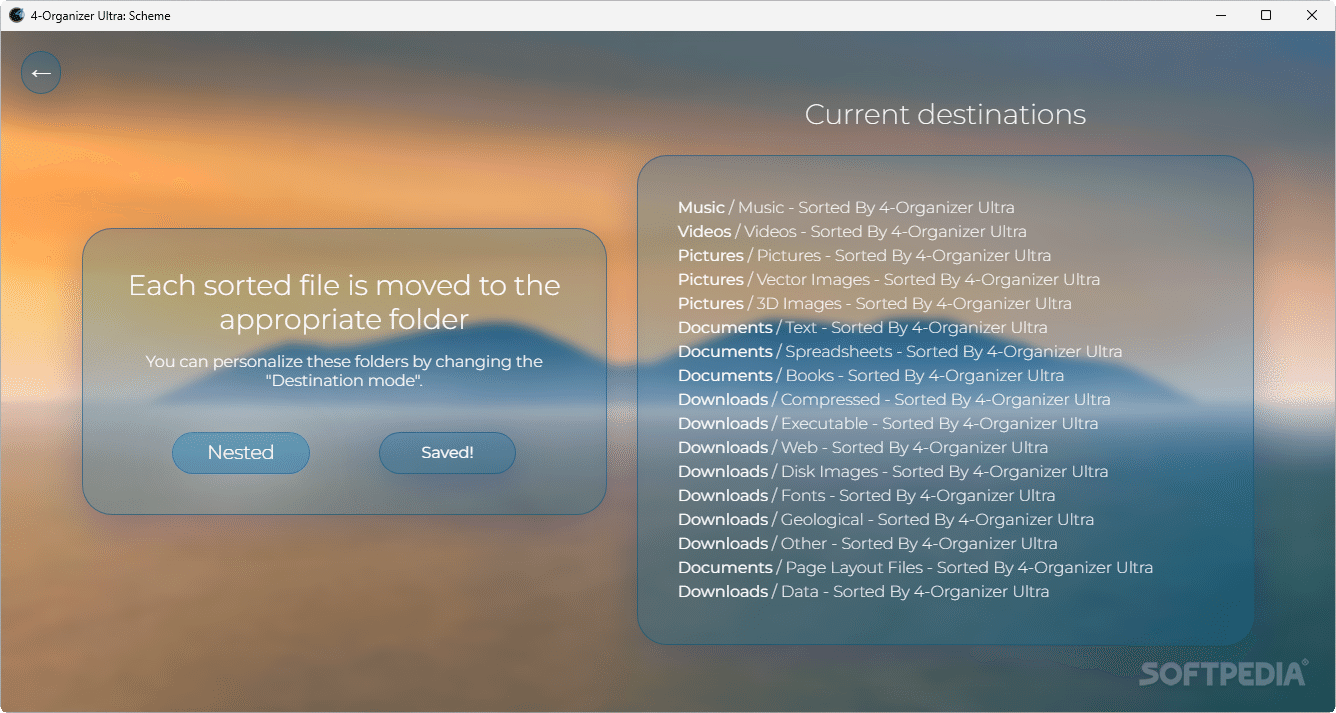Image resolution: width=1336 pixels, height=713 pixels.
Task: Close the 4-Organizer Ultra window
Action: click(x=1312, y=15)
